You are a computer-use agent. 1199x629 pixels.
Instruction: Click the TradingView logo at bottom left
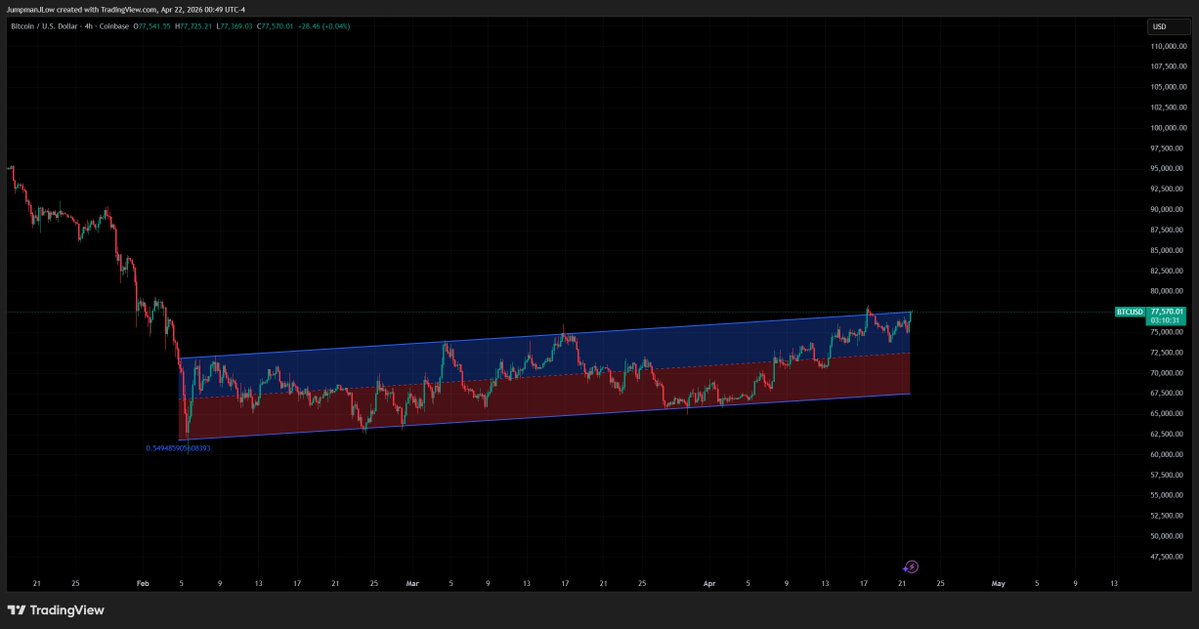pos(56,610)
